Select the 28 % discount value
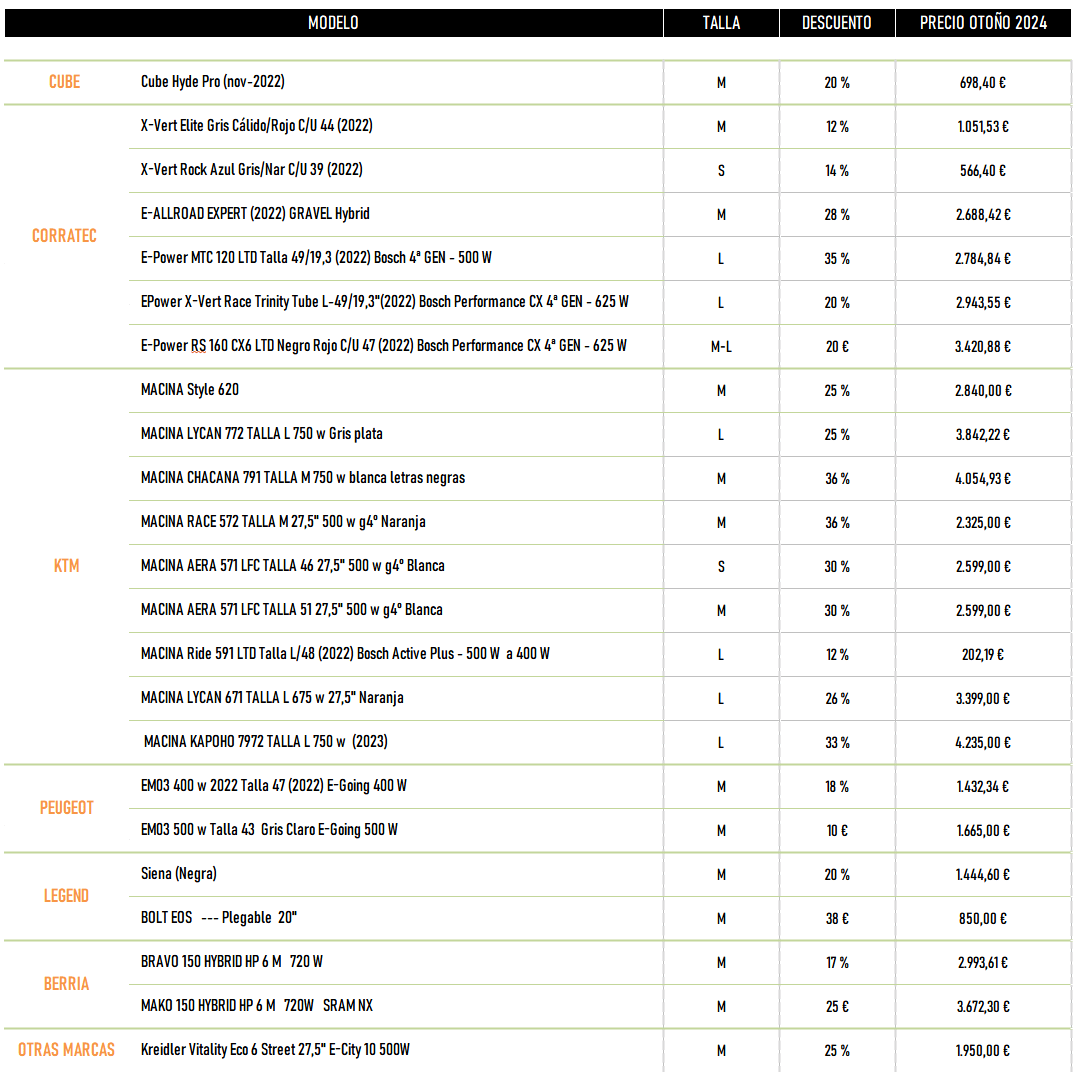This screenshot has height=1083, width=1076. point(837,215)
